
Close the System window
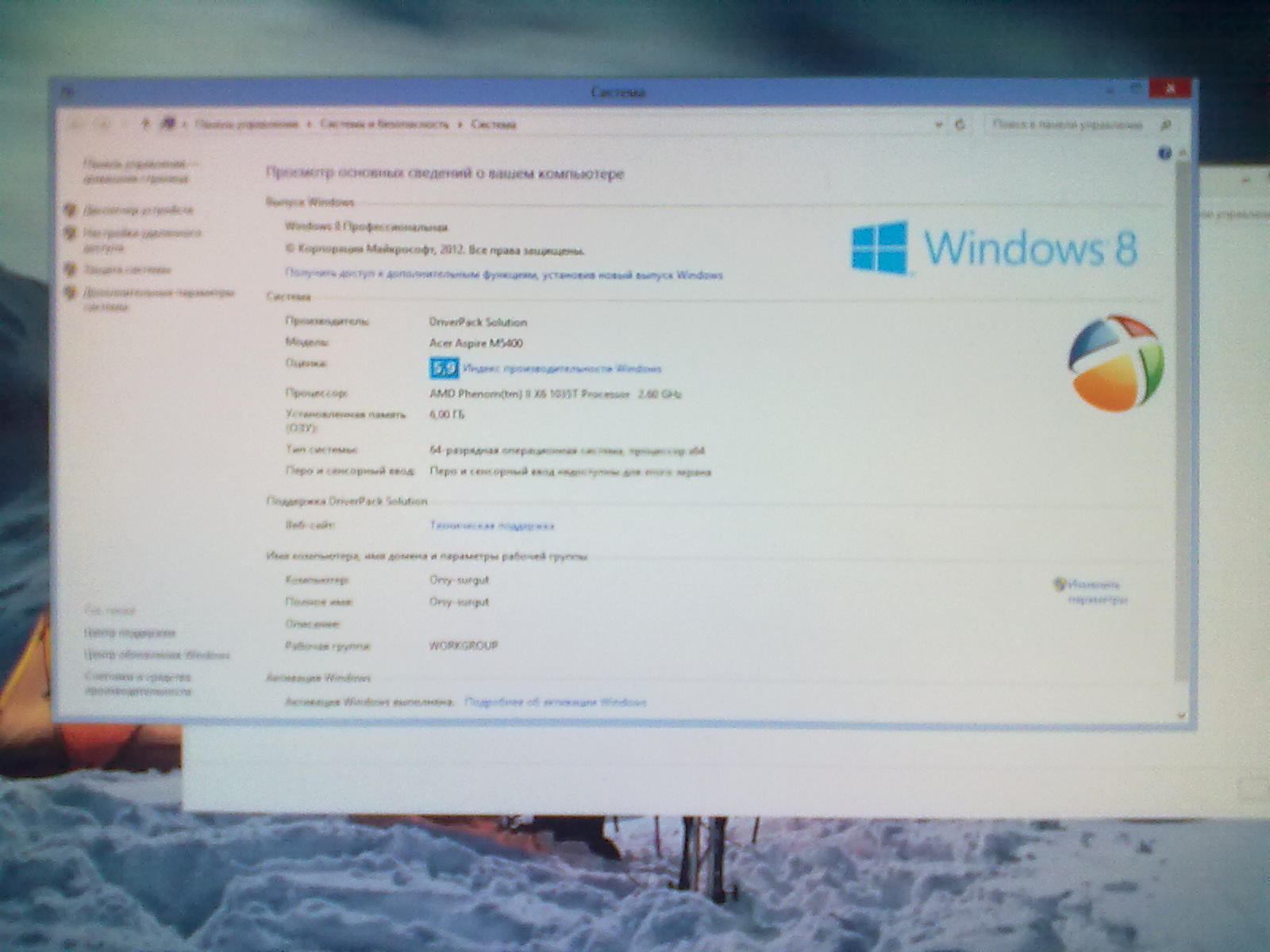(1170, 89)
